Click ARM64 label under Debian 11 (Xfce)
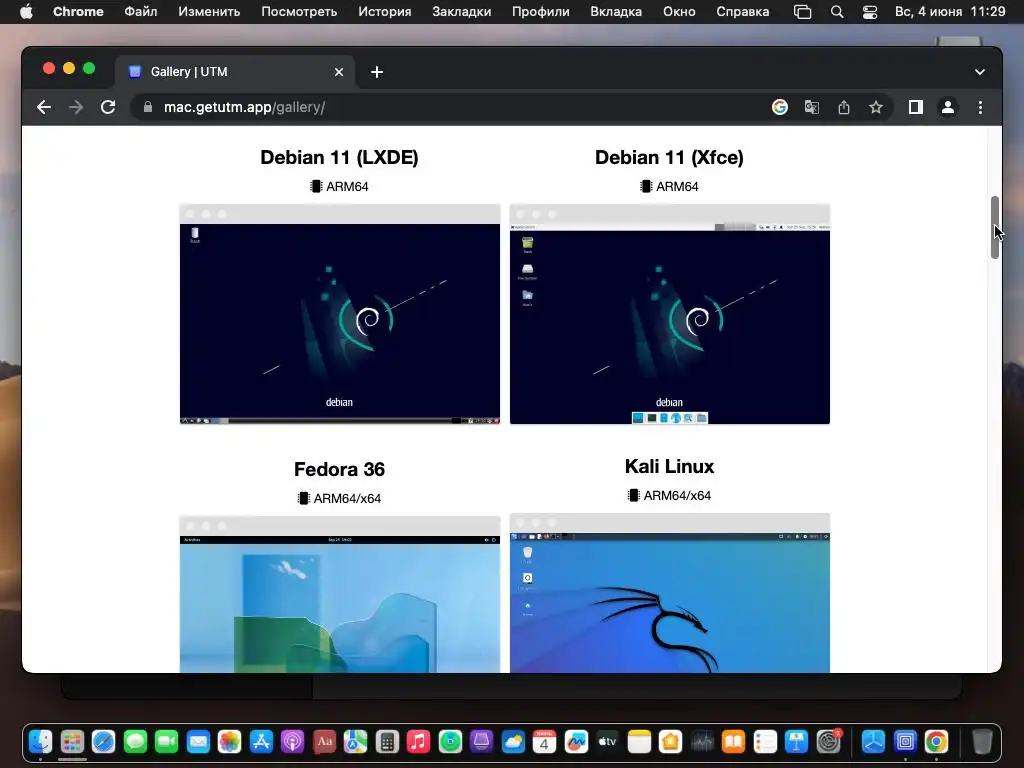 click(669, 187)
